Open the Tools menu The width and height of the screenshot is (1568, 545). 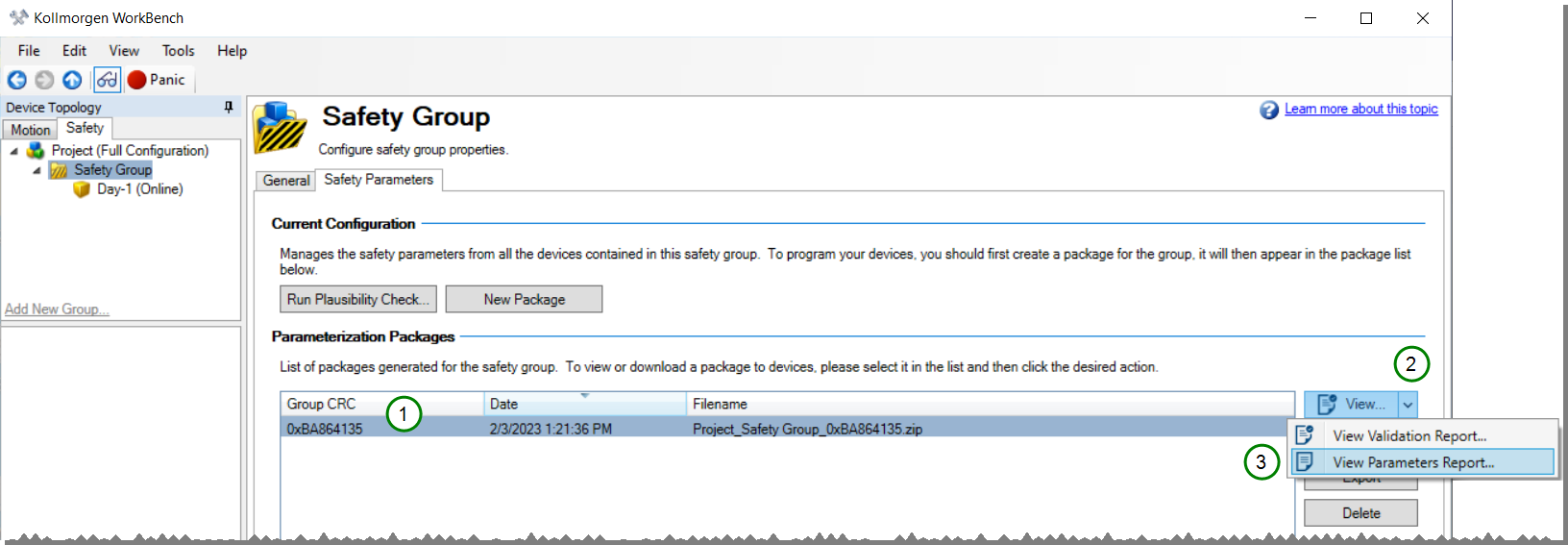178,51
